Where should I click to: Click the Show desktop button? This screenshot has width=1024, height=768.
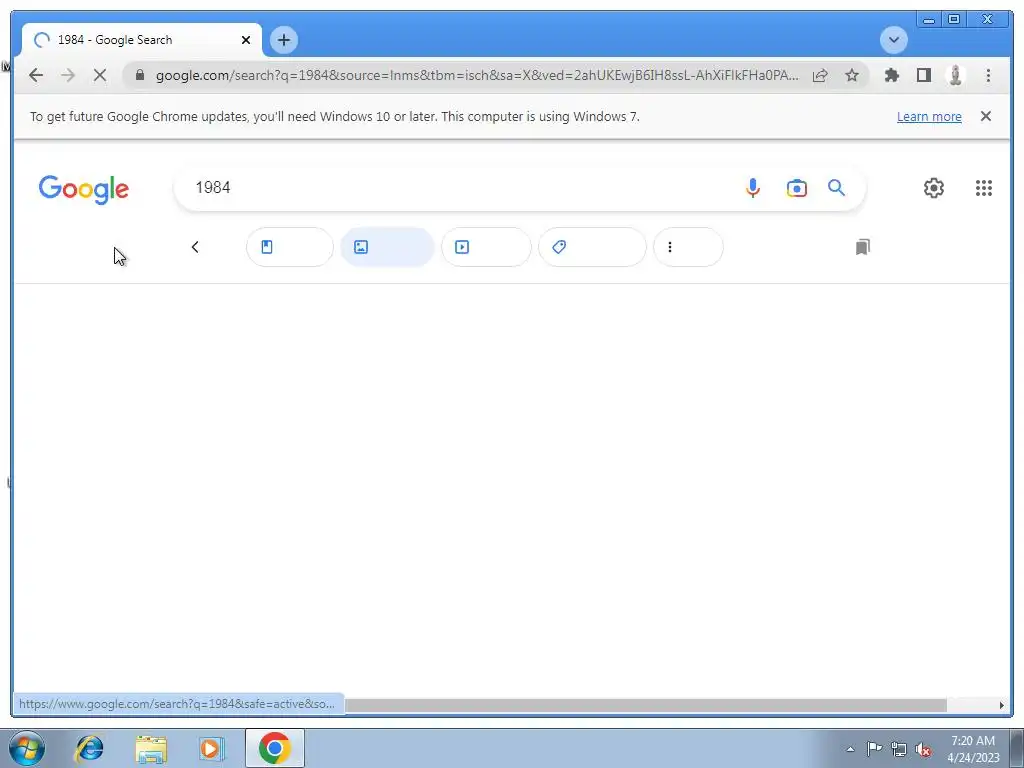pyautogui.click(x=1017, y=748)
